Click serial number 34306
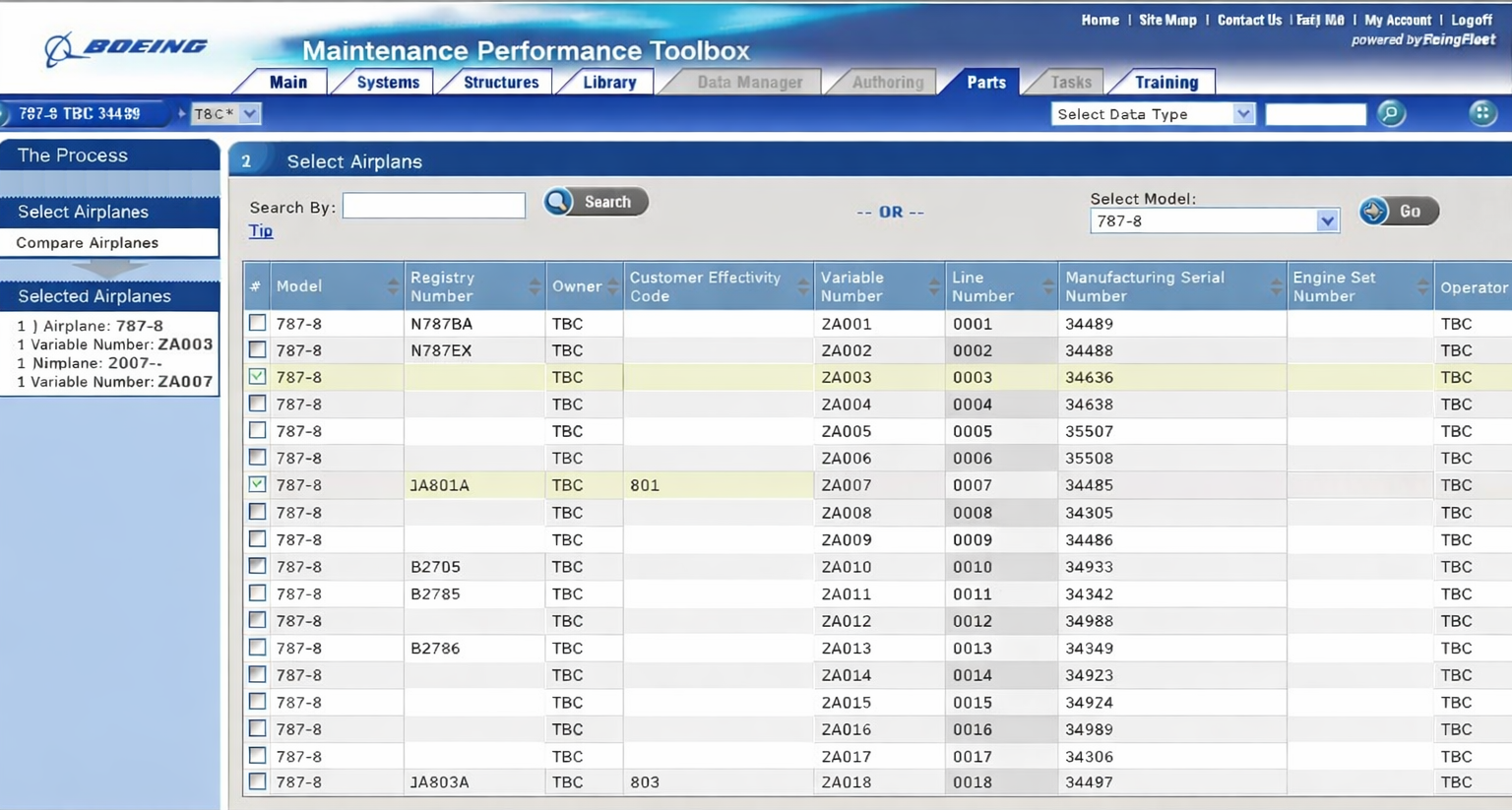The image size is (1512, 810). click(1089, 757)
